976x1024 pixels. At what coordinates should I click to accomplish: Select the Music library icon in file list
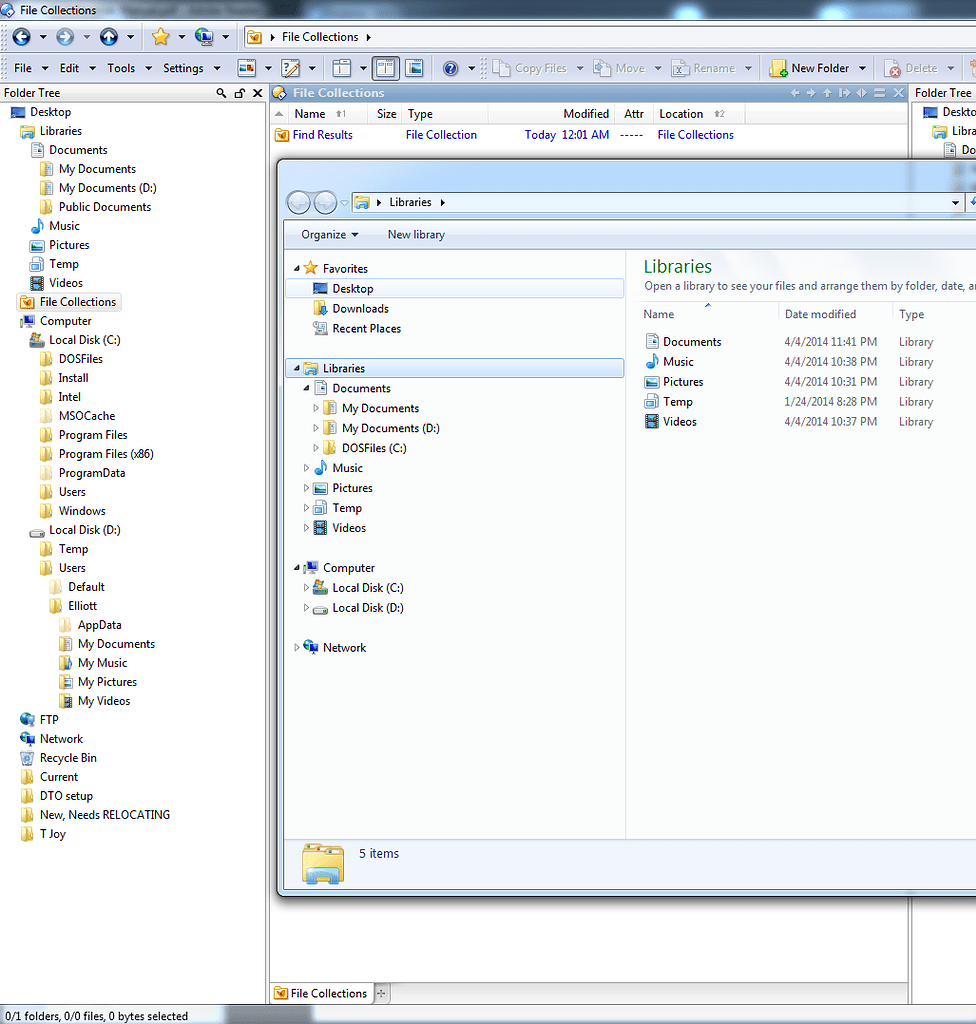[651, 361]
